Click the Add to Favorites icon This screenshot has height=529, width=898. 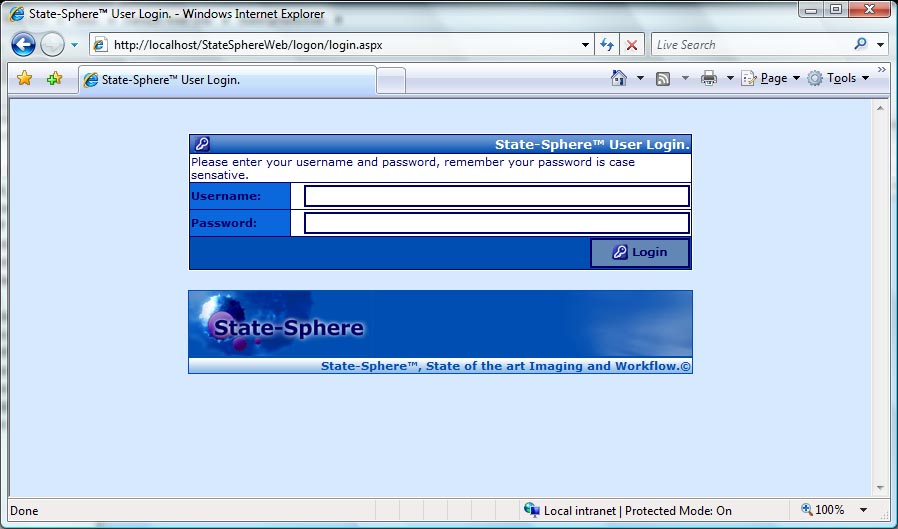(x=54, y=78)
